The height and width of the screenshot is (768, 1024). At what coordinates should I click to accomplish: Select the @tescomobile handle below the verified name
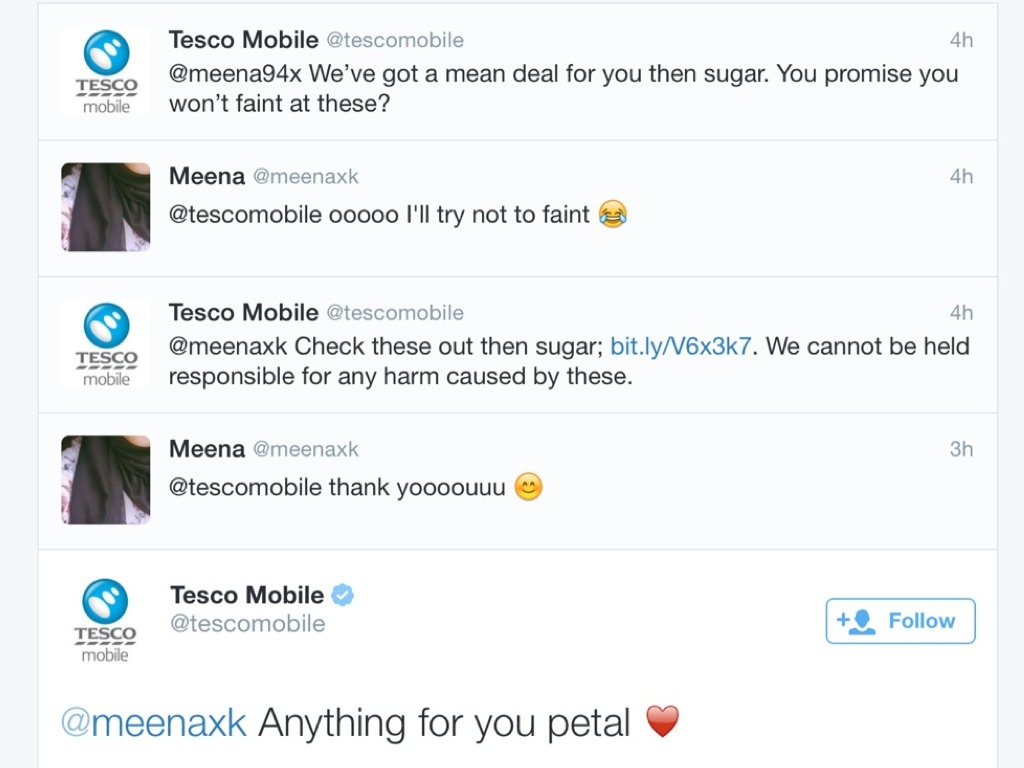tap(248, 624)
